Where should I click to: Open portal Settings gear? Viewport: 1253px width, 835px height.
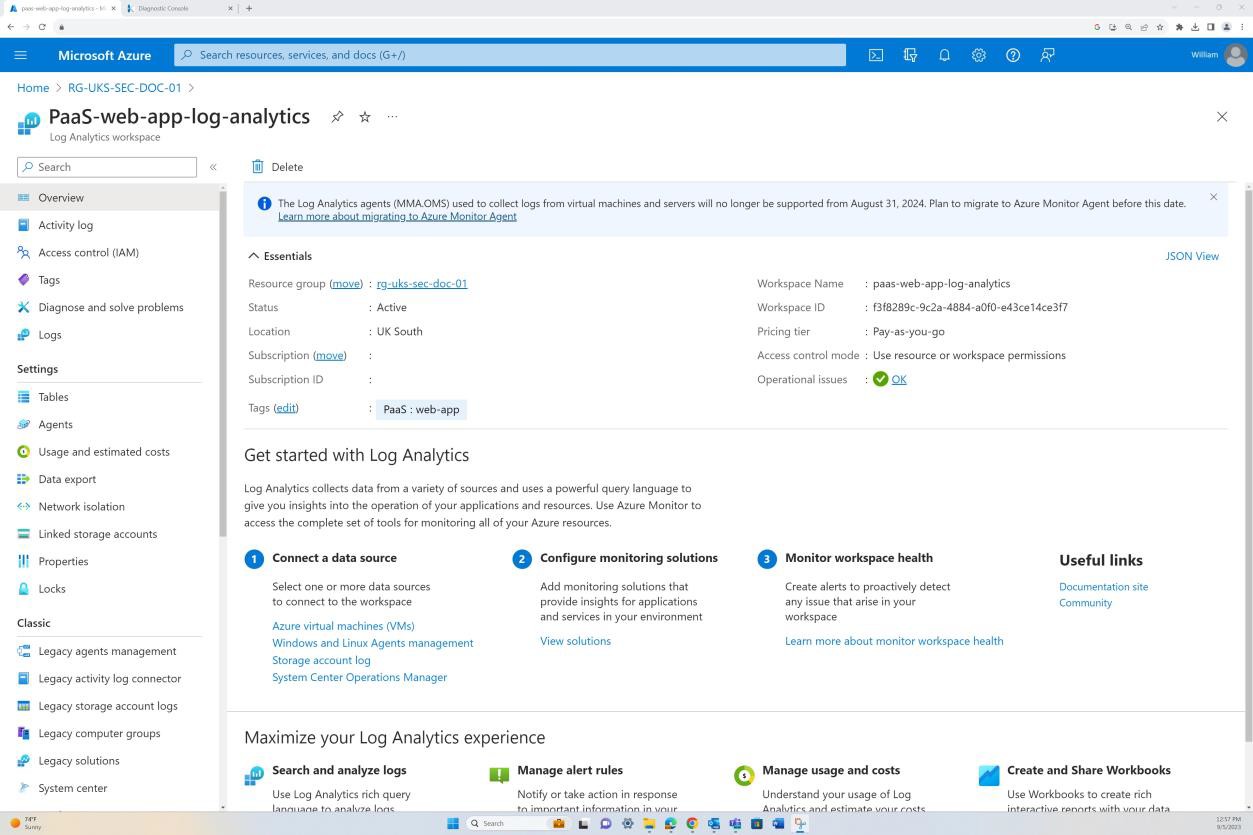[978, 55]
